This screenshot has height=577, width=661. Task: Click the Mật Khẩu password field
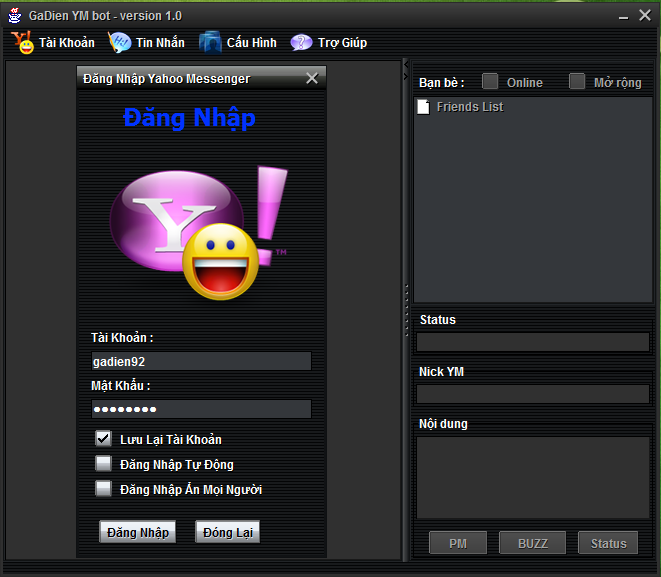pyautogui.click(x=201, y=409)
